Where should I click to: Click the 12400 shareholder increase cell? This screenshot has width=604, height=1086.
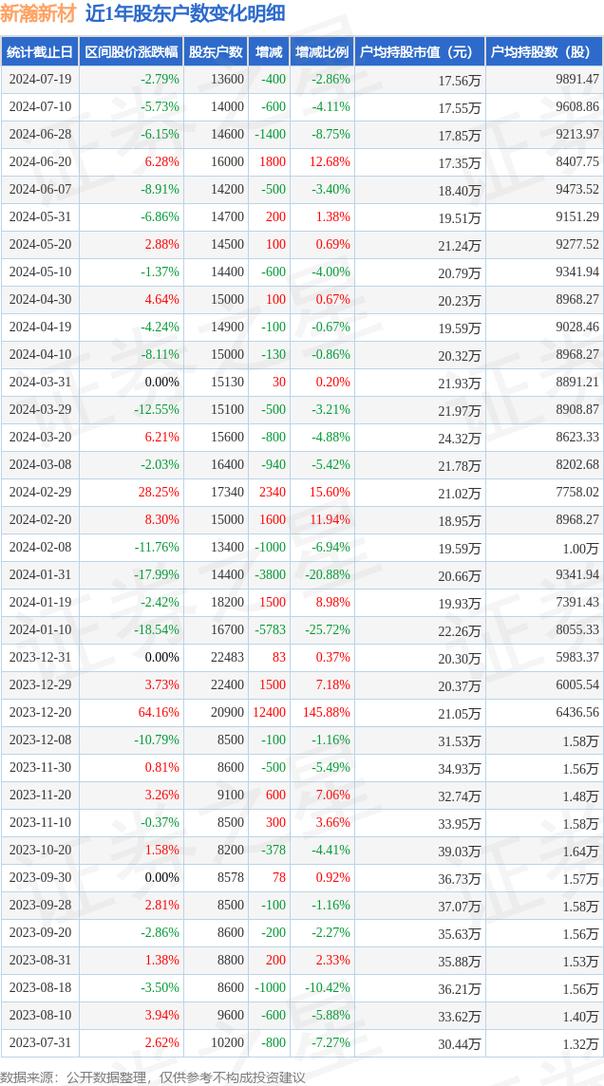[x=270, y=710]
